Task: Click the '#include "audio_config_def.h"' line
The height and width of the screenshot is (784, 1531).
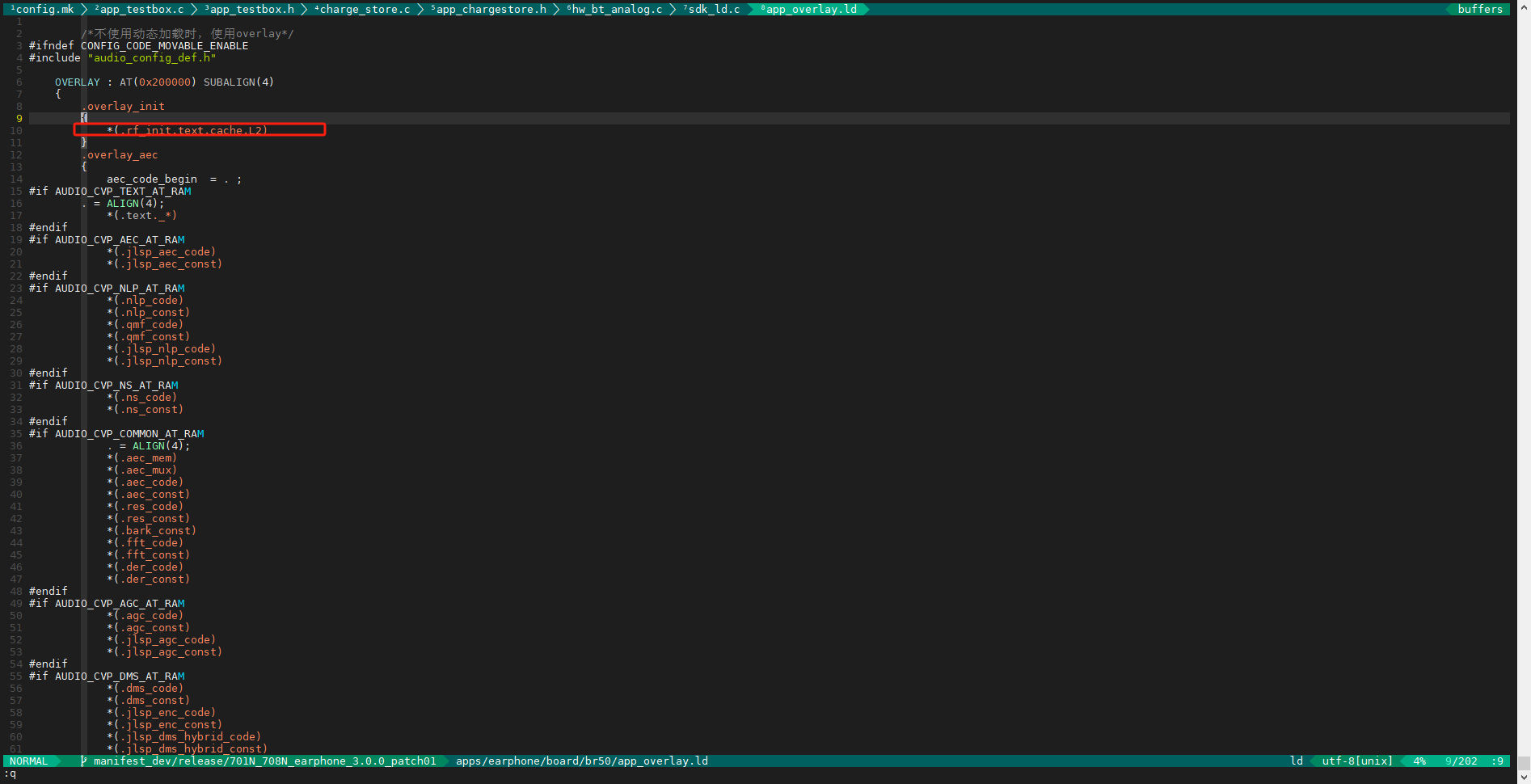Action: pyautogui.click(x=123, y=58)
